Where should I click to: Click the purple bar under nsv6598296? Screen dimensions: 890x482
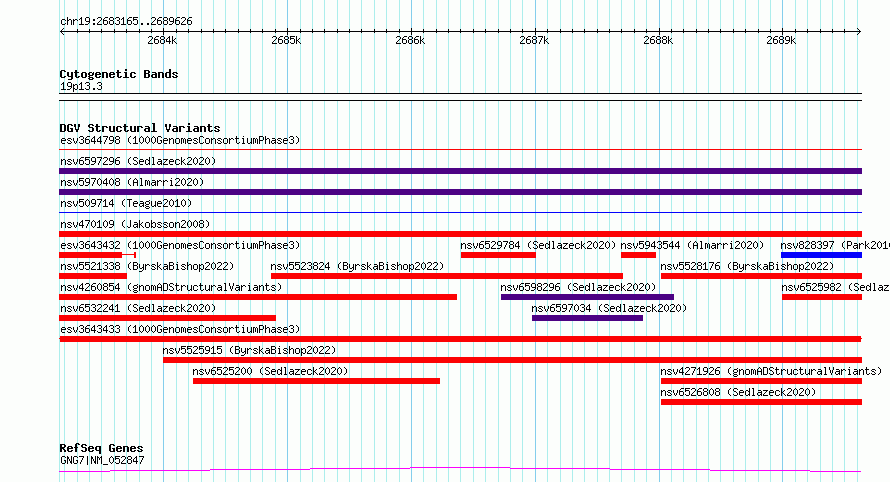(x=587, y=297)
